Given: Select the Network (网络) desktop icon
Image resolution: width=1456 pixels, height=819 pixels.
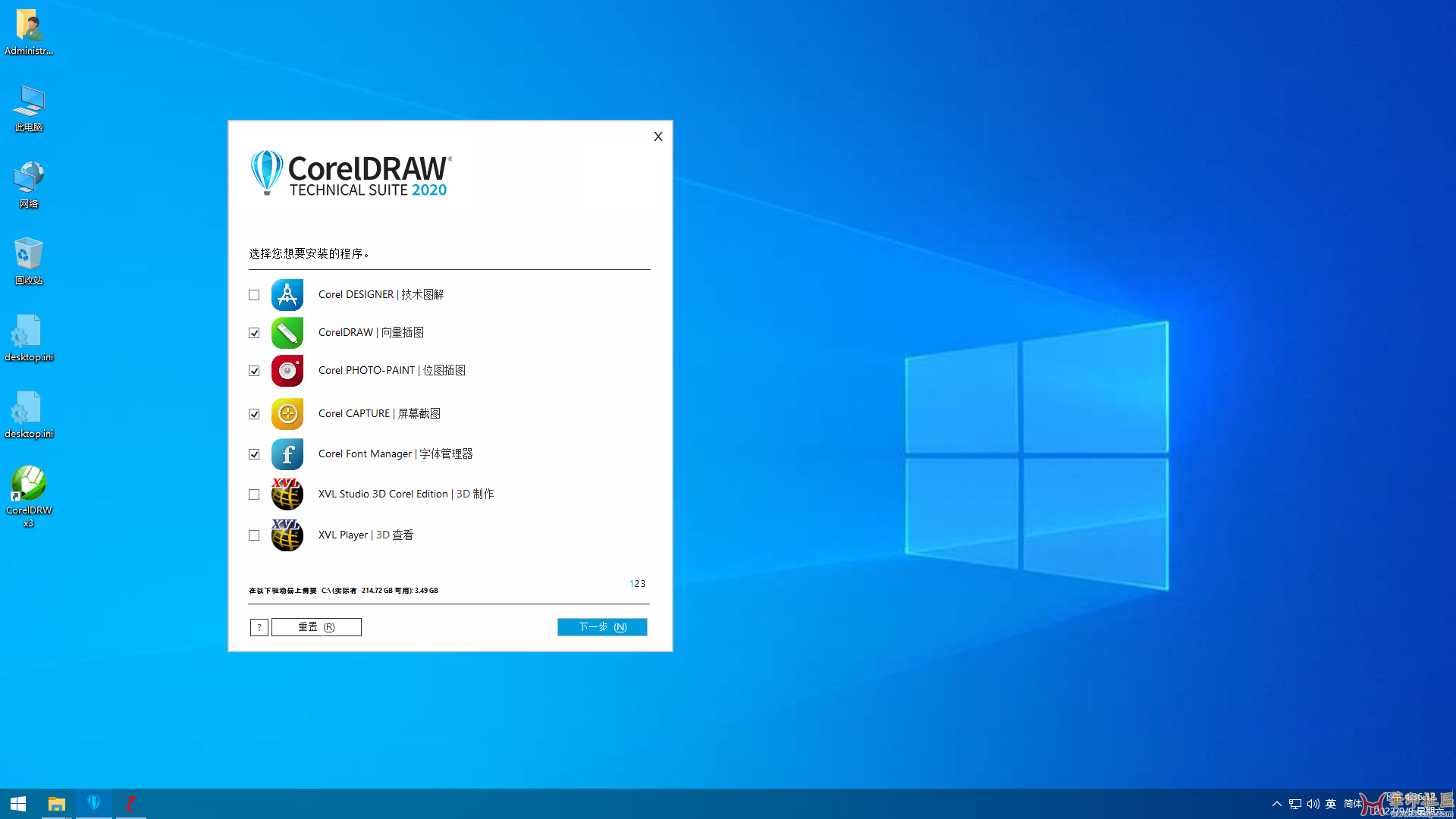Looking at the screenshot, I should click(x=29, y=186).
